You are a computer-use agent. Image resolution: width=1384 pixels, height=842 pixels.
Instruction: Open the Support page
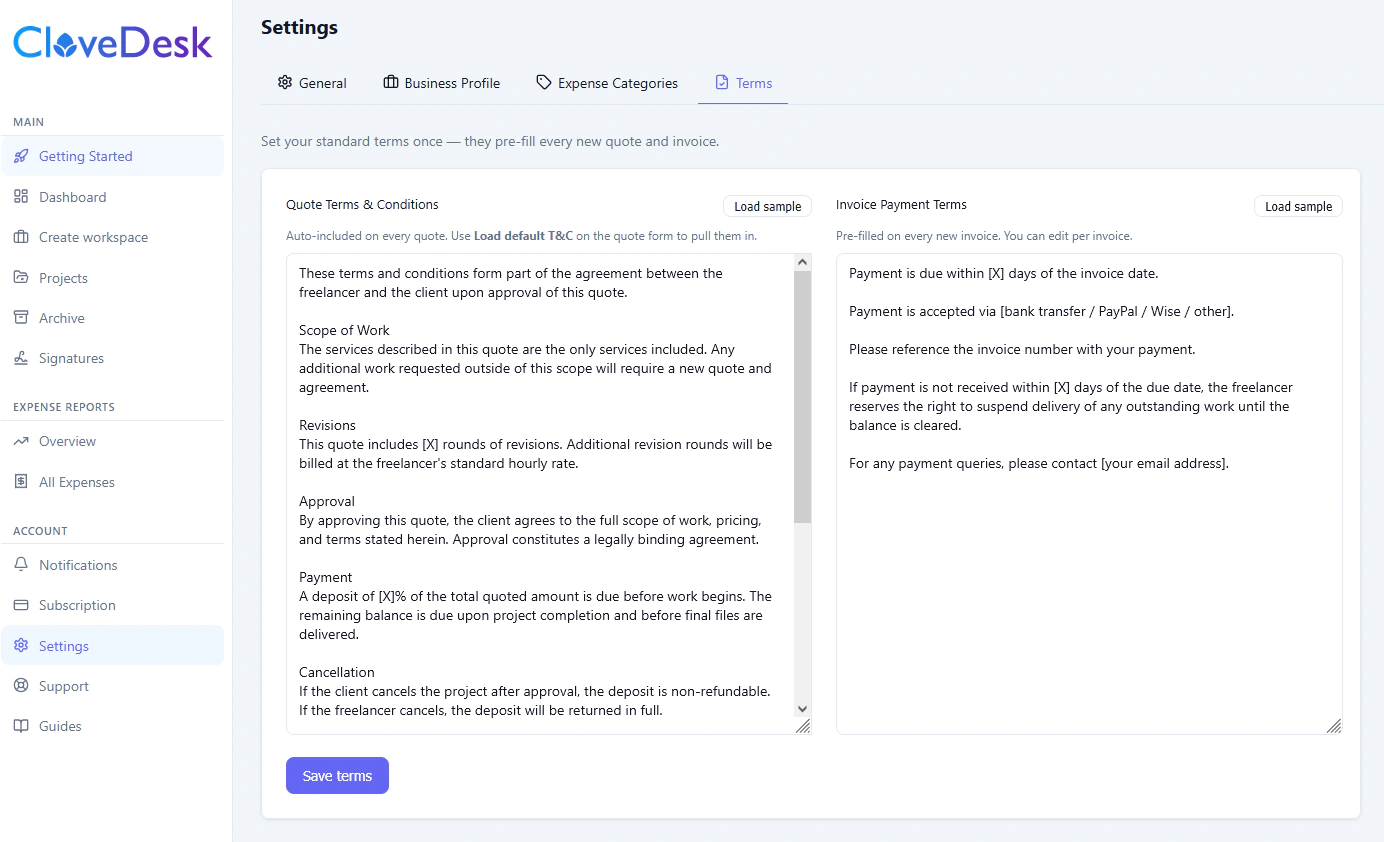click(112, 686)
